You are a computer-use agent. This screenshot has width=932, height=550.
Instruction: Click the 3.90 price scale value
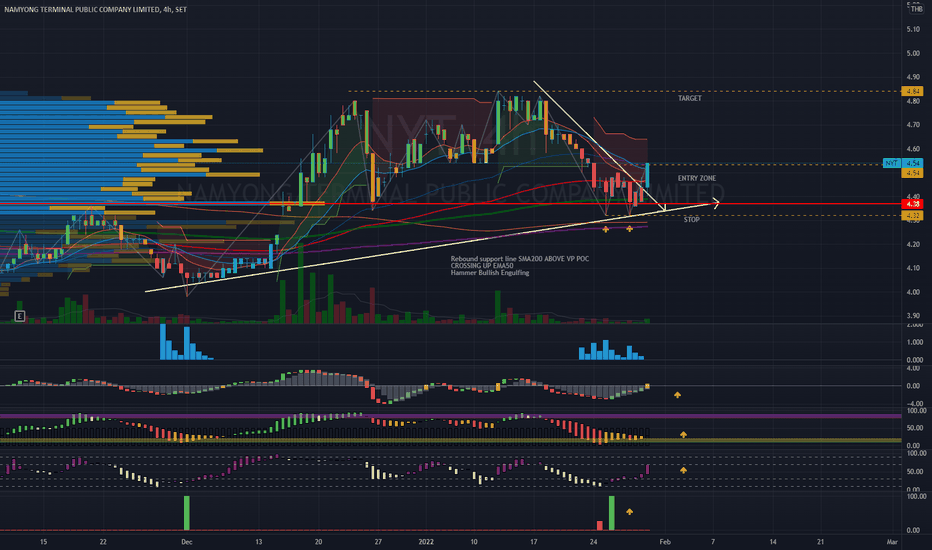pyautogui.click(x=913, y=316)
